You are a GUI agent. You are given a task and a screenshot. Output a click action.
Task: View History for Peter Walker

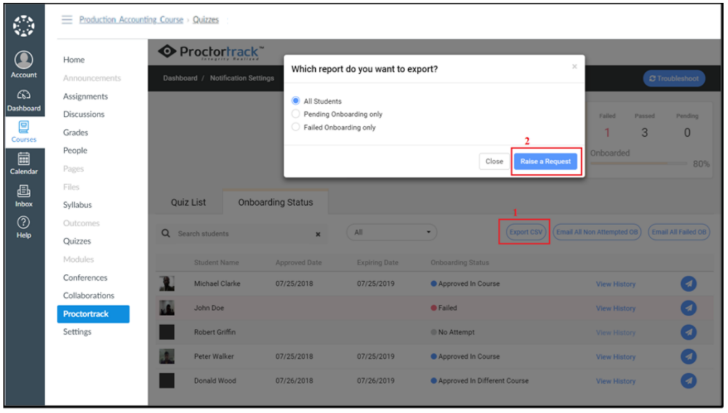616,357
